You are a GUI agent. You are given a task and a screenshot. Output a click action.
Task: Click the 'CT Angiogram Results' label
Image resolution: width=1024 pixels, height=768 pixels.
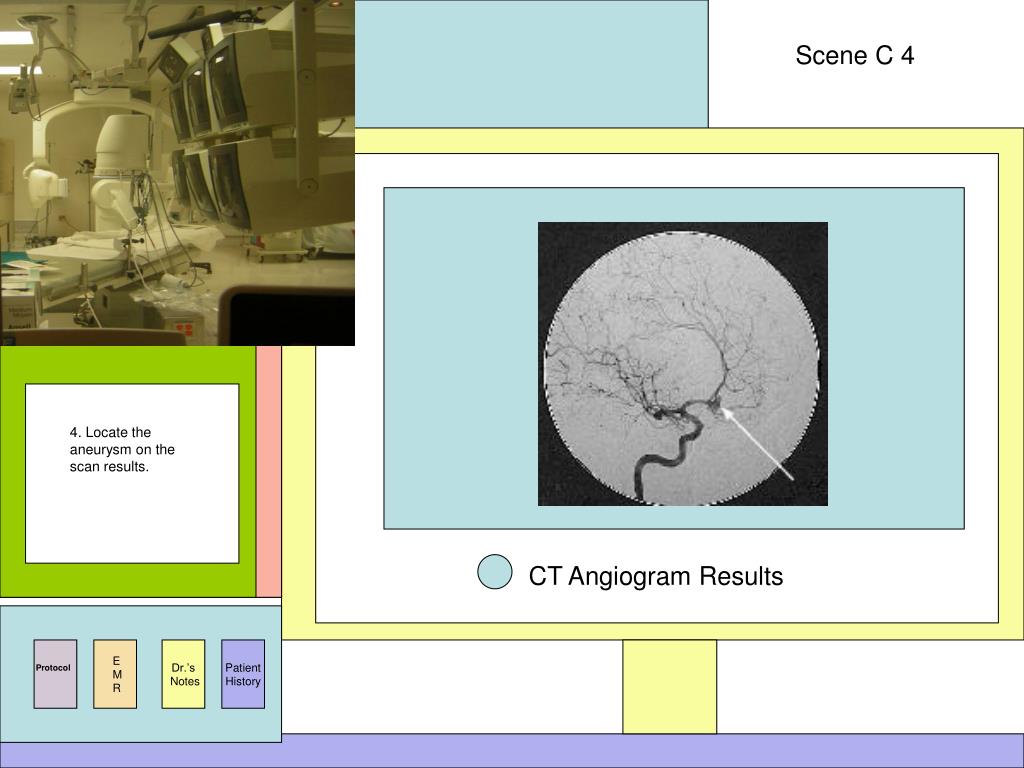[656, 576]
